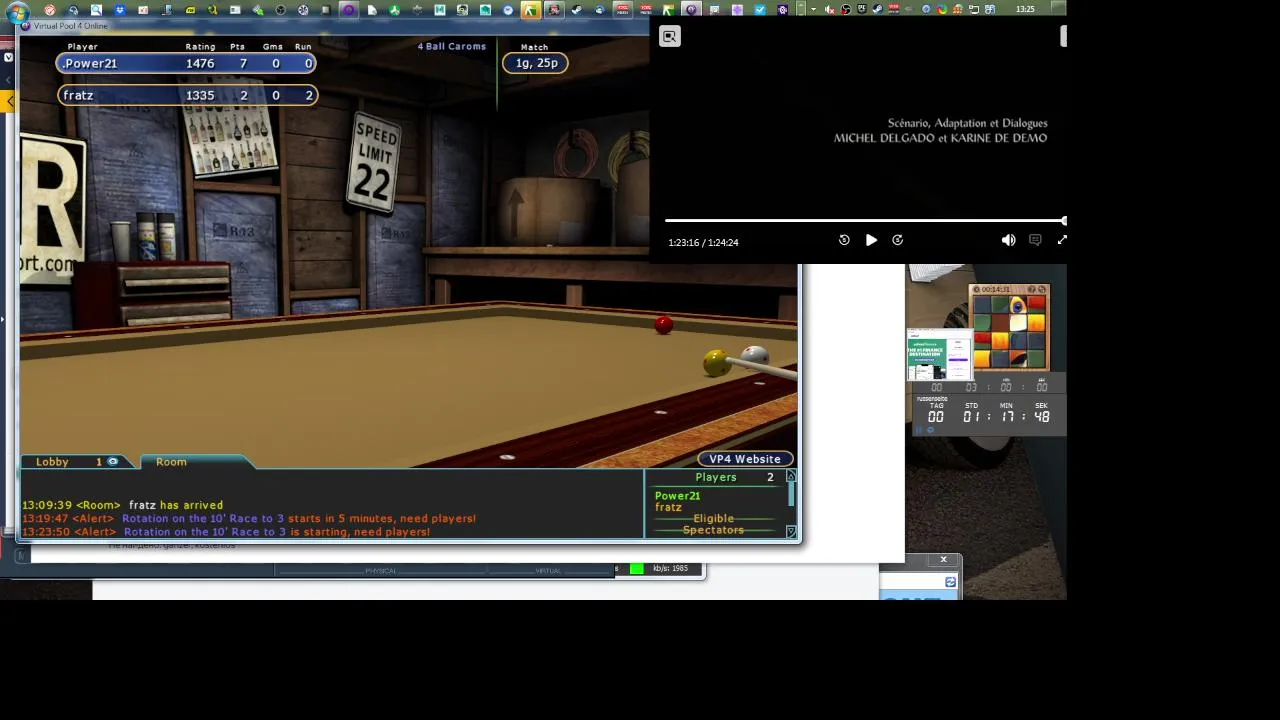
Task: Toggle captions in the video player
Action: (1035, 240)
